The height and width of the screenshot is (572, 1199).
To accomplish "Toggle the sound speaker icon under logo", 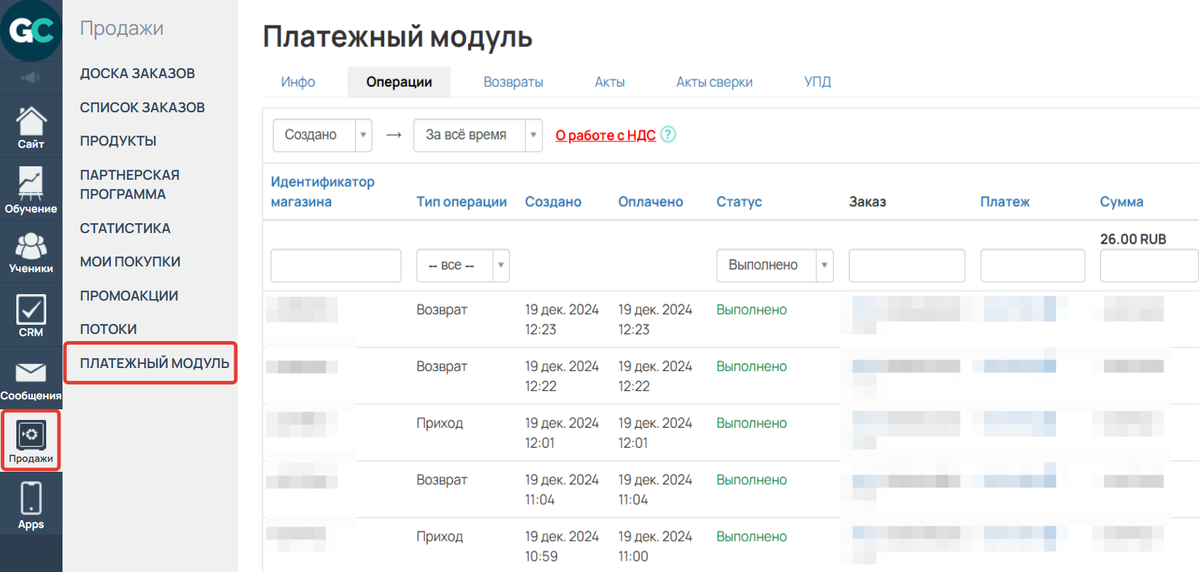I will point(31,77).
